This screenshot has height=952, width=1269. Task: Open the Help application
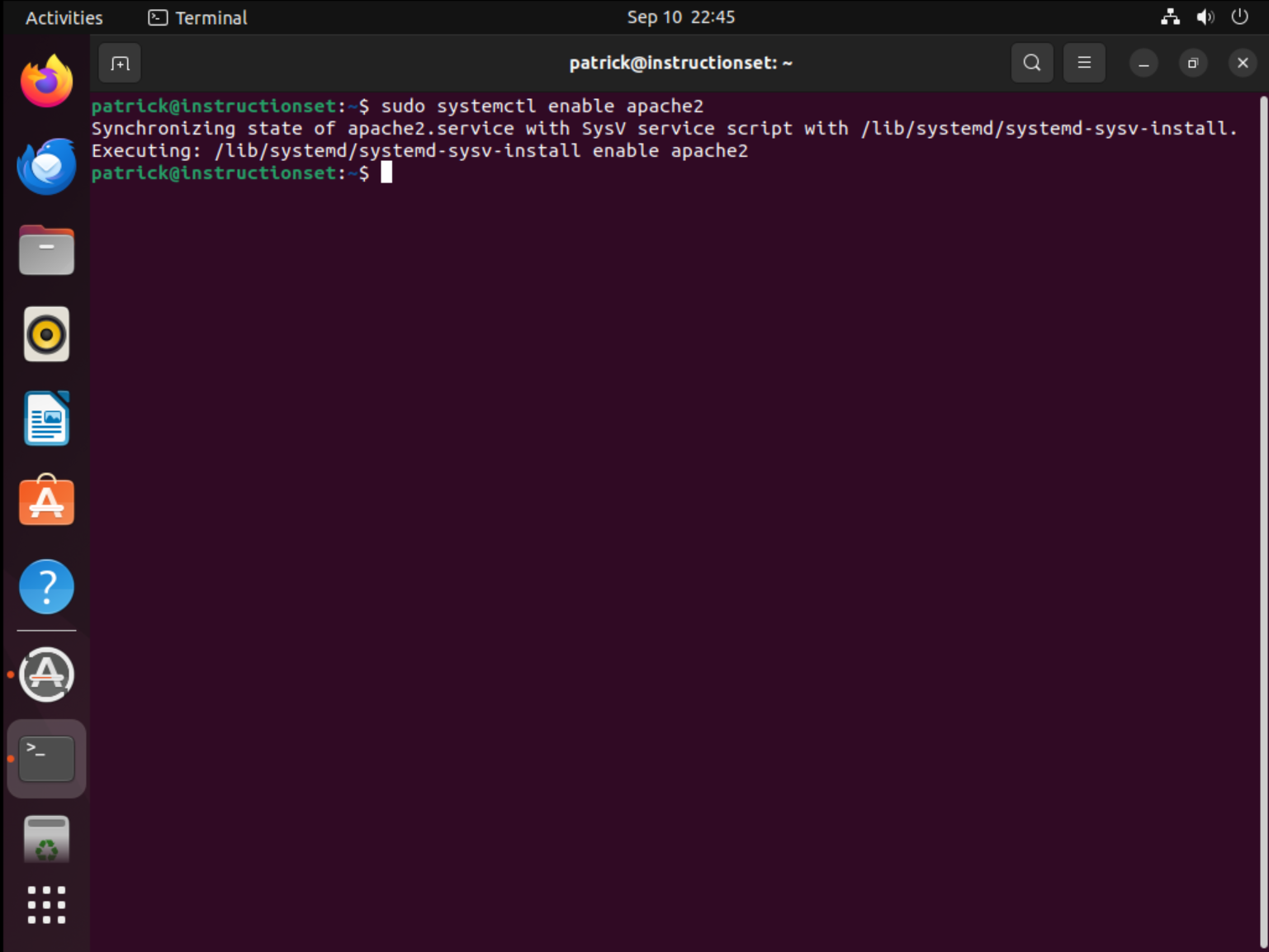click(x=46, y=587)
